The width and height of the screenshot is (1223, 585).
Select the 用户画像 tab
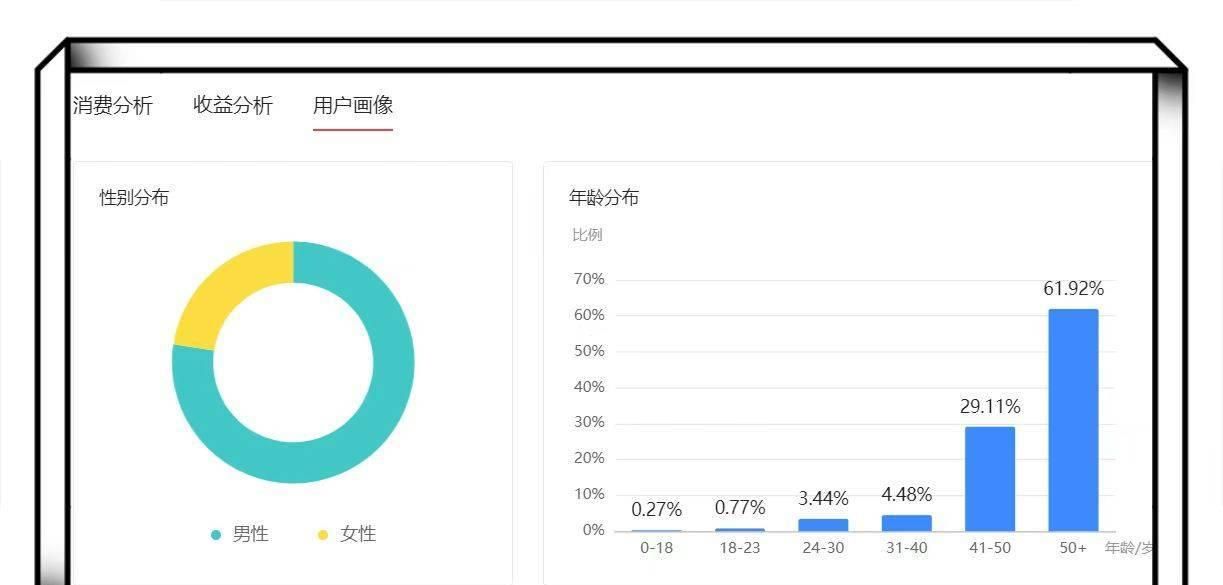coord(352,106)
